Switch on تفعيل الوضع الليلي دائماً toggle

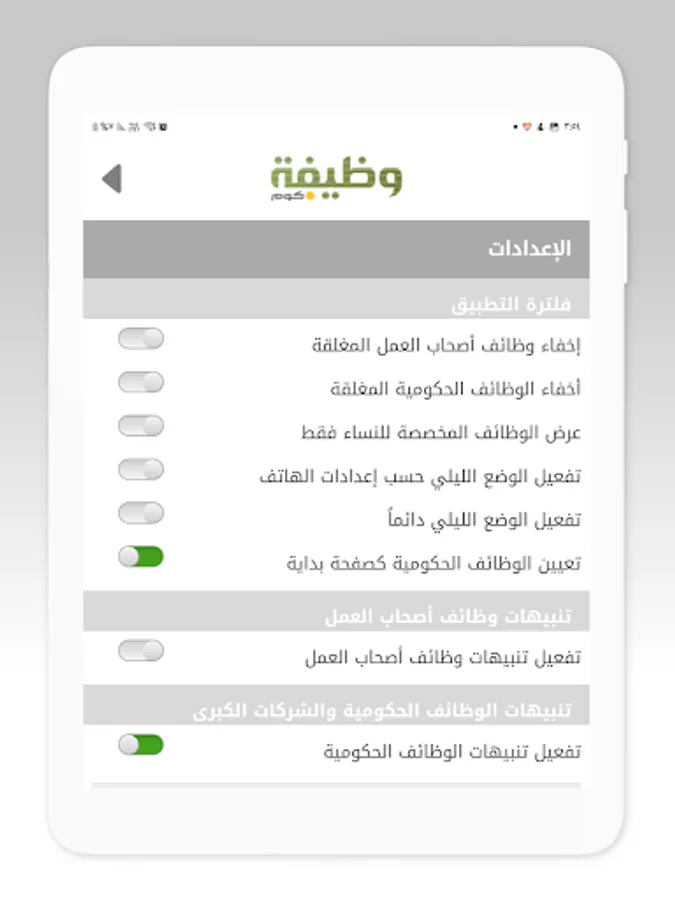(x=140, y=513)
